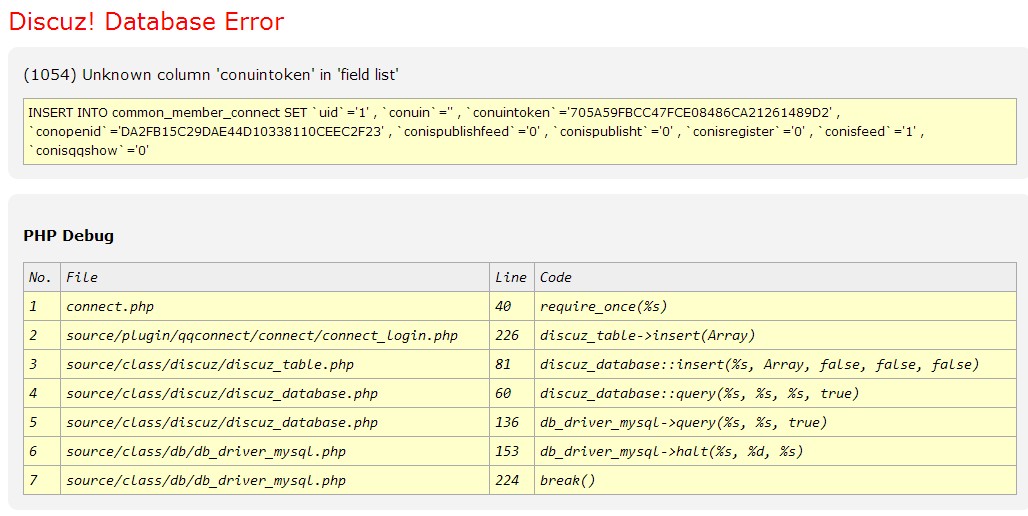Click the No. column header
Image resolution: width=1028 pixels, height=516 pixels.
(40, 277)
